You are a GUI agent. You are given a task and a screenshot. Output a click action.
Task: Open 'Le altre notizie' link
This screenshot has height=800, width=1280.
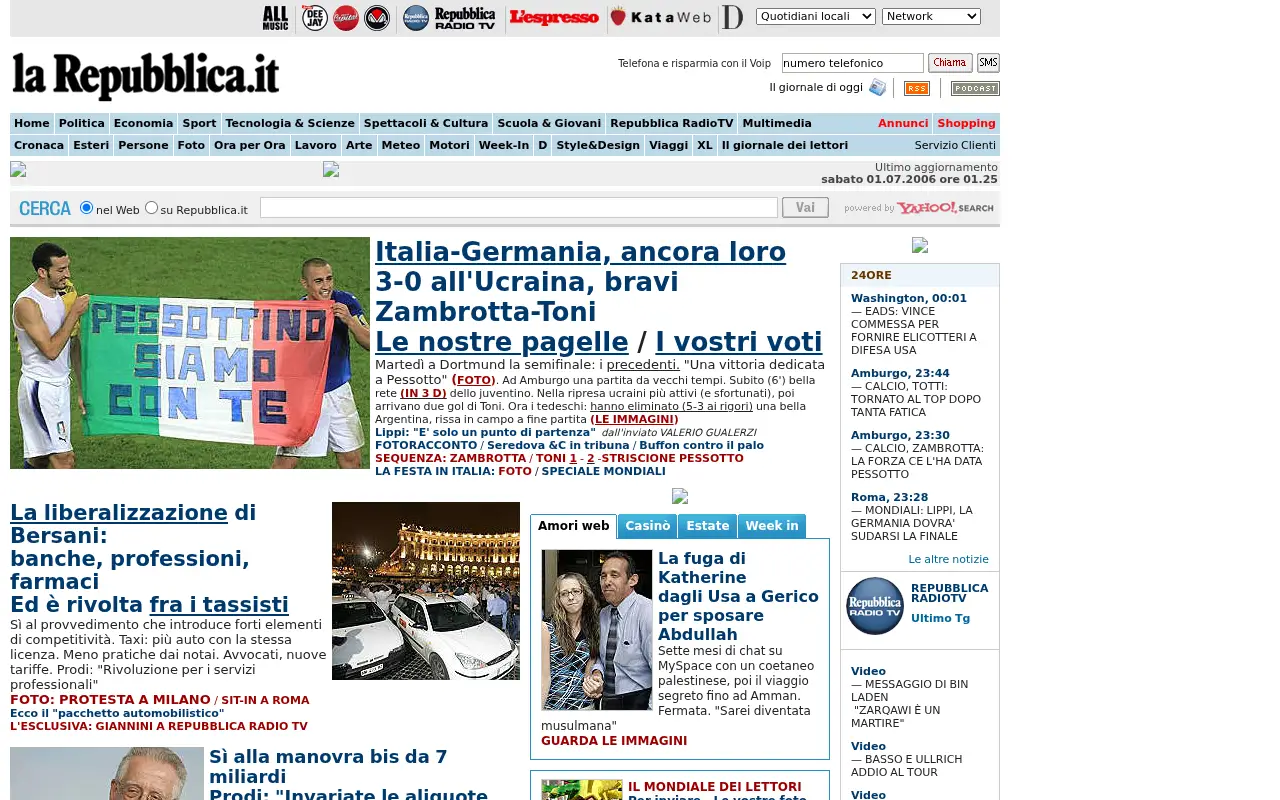pos(948,560)
